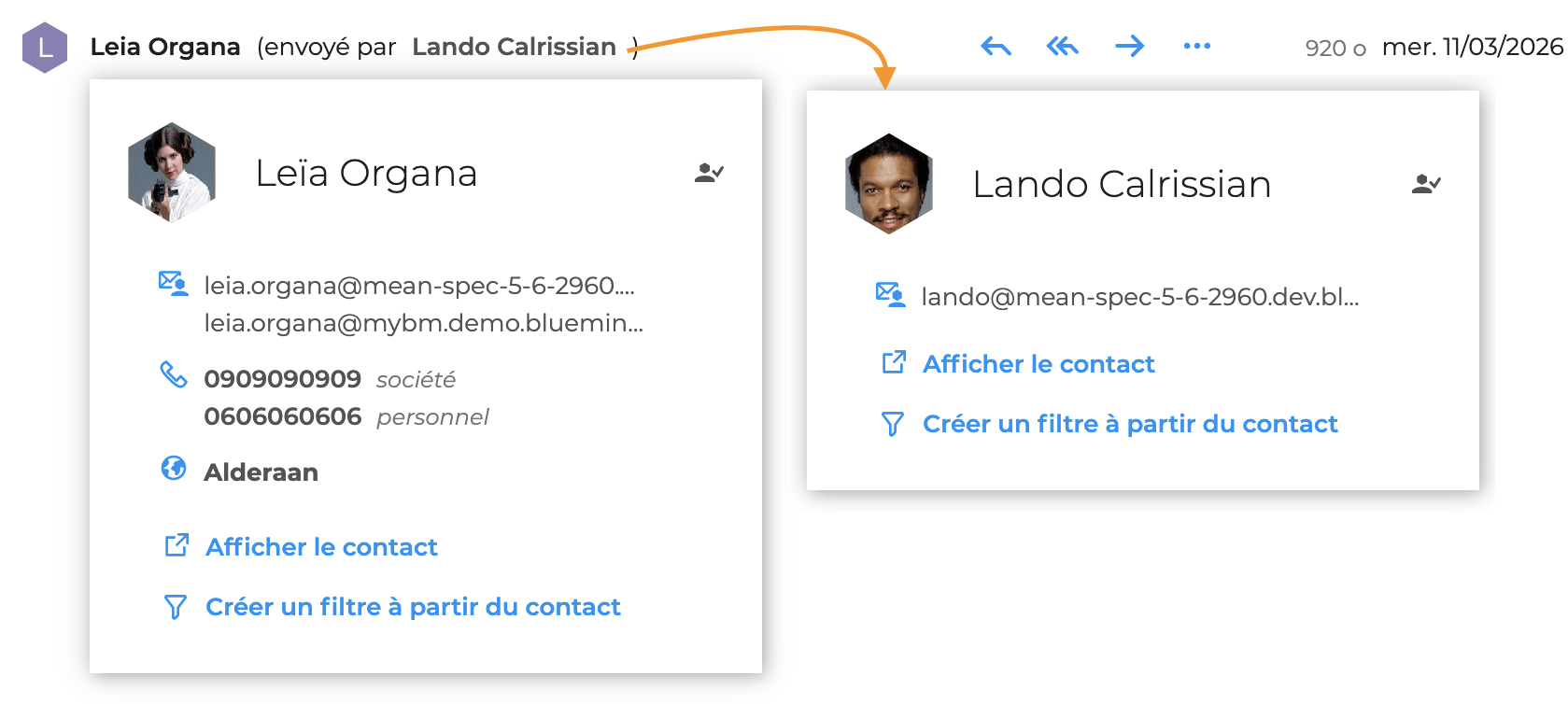This screenshot has height=704, width=1568.
Task: Click the purple L sender avatar
Action: 45,48
